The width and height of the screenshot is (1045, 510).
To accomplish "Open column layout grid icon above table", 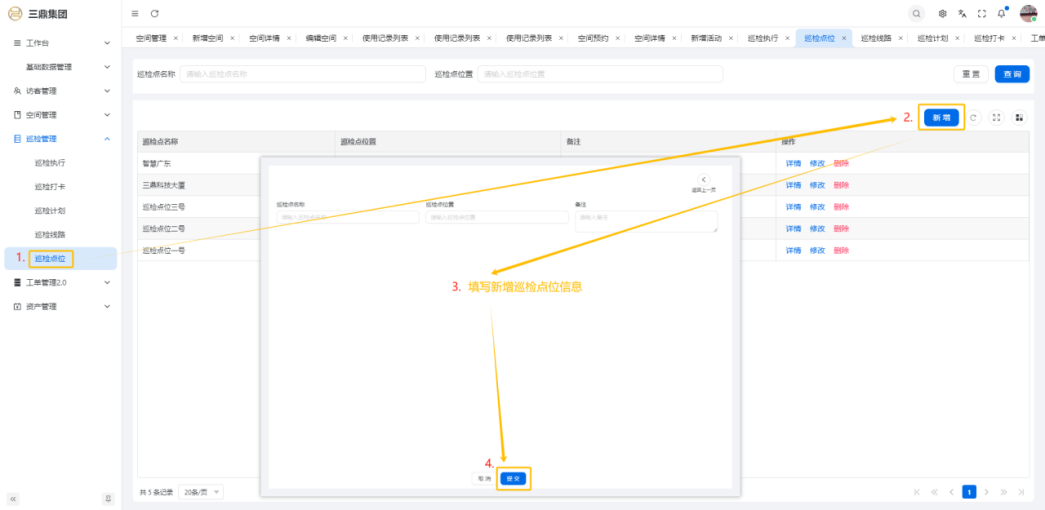I will coord(1019,118).
